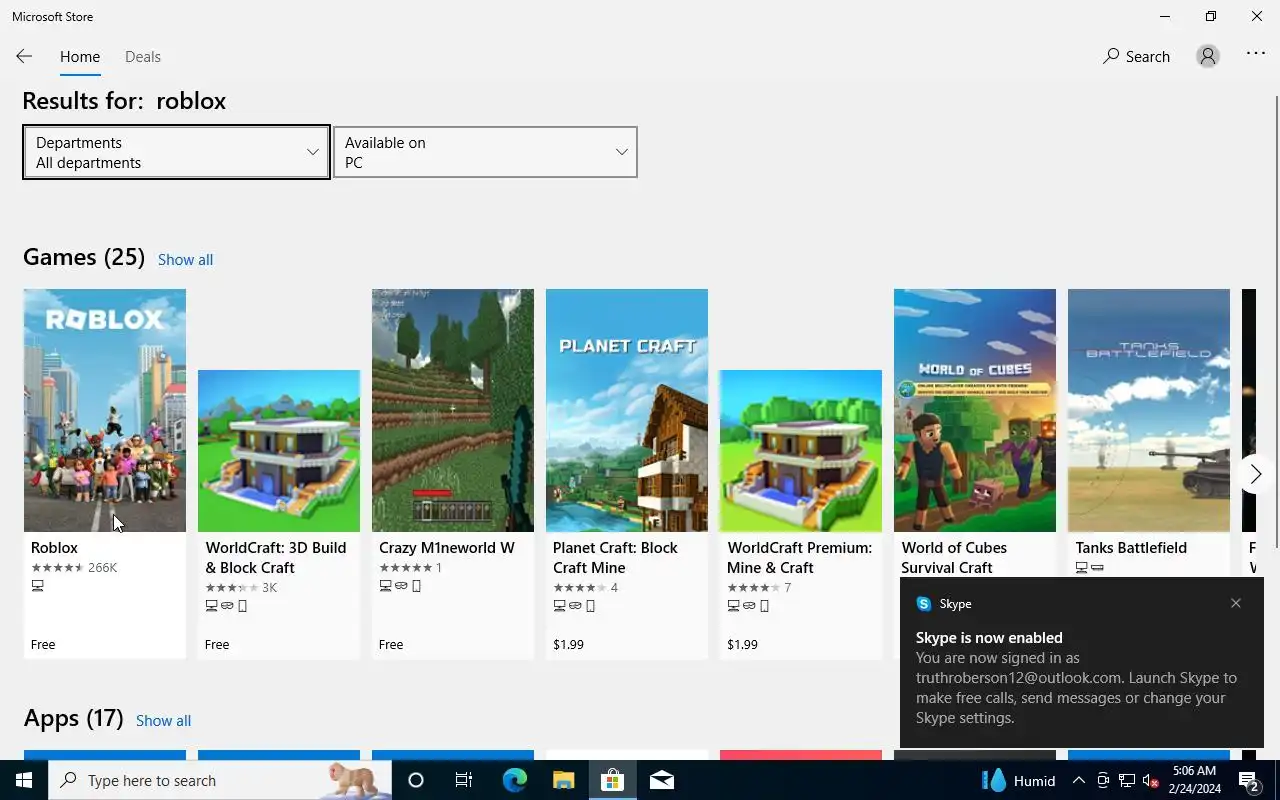This screenshot has height=800, width=1280.
Task: Open the Roblox game thumbnail
Action: click(105, 410)
